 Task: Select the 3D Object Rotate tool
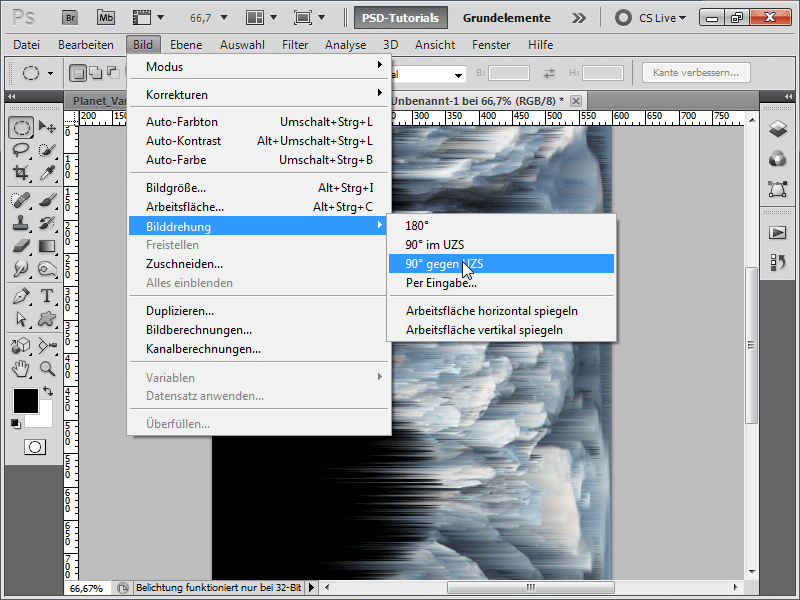(21, 346)
